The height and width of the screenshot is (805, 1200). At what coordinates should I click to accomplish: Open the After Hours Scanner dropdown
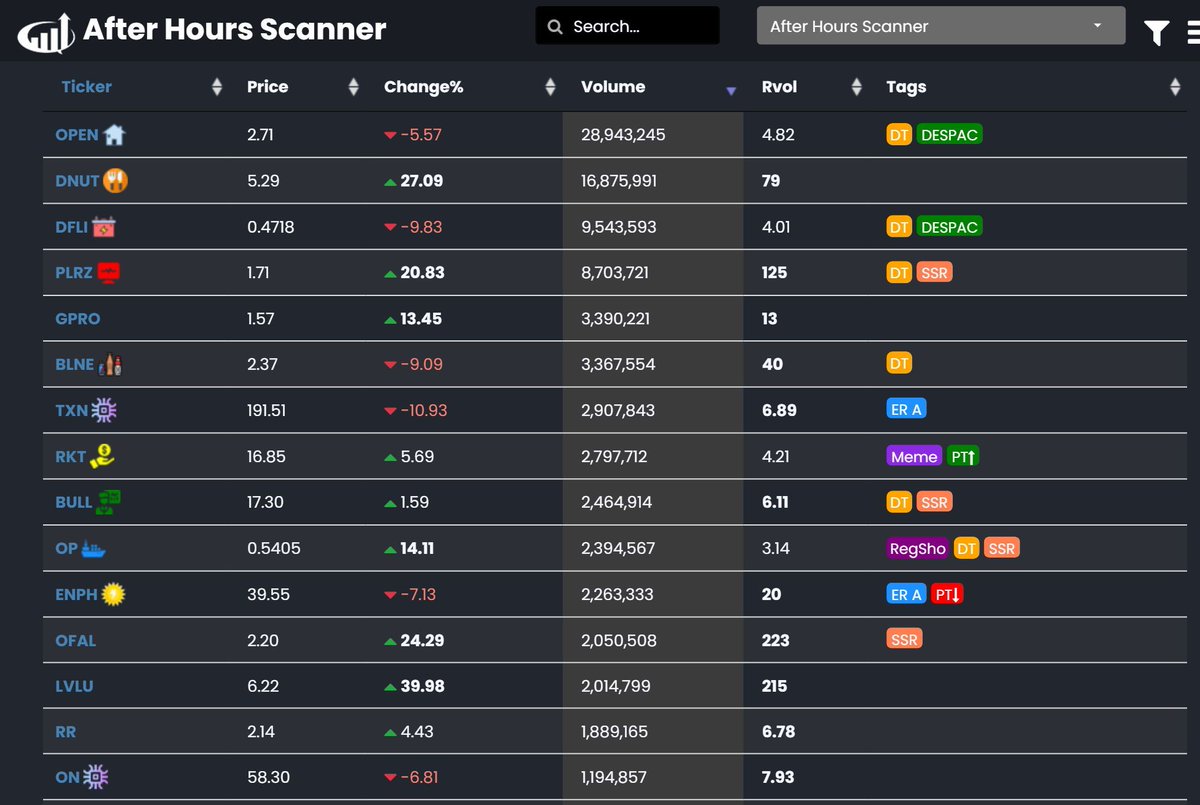[941, 26]
